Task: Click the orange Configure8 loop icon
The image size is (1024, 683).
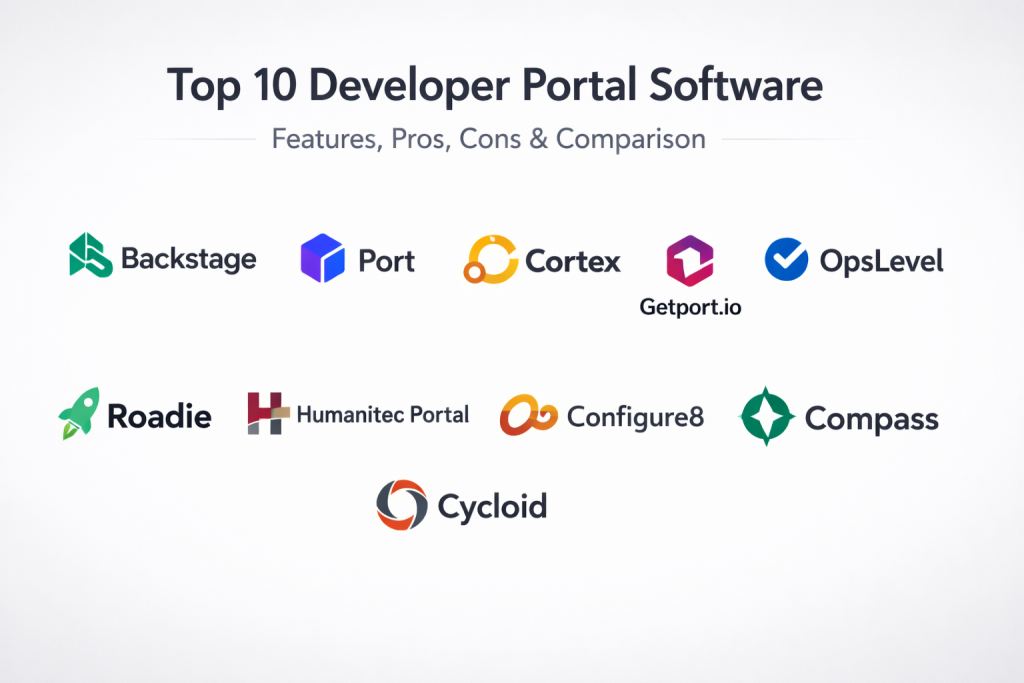Action: click(x=528, y=415)
